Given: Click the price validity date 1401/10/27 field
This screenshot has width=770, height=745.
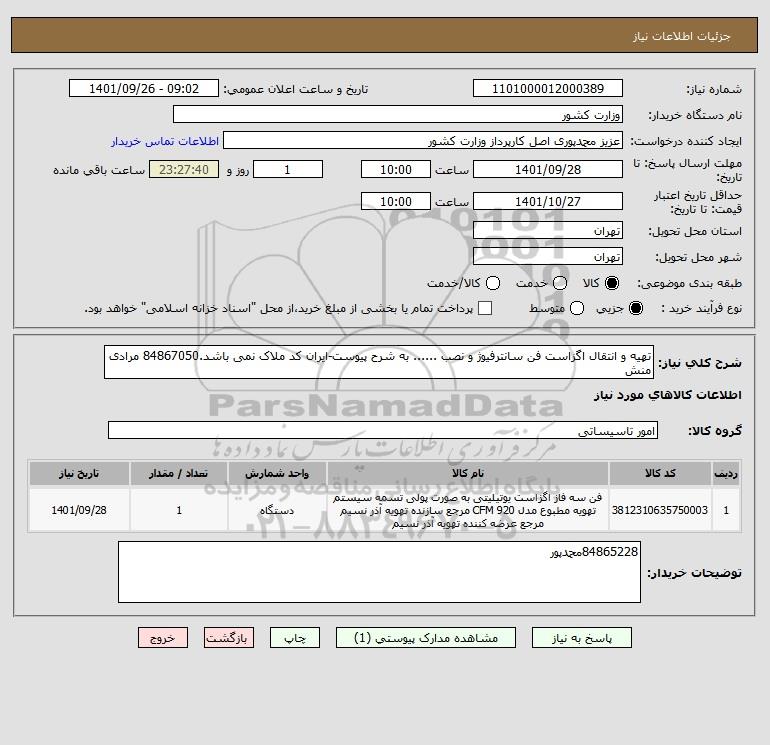Looking at the screenshot, I should click(x=548, y=202).
